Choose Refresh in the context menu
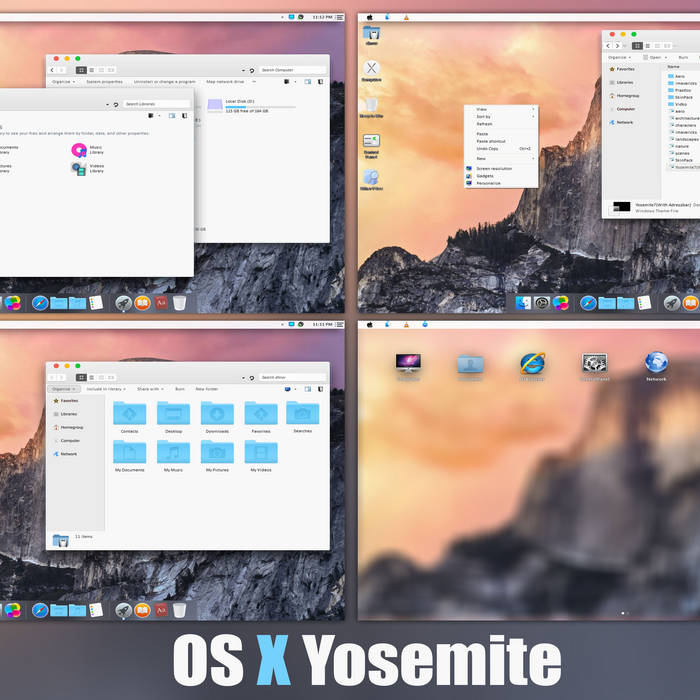This screenshot has height=700, width=700. click(501, 124)
